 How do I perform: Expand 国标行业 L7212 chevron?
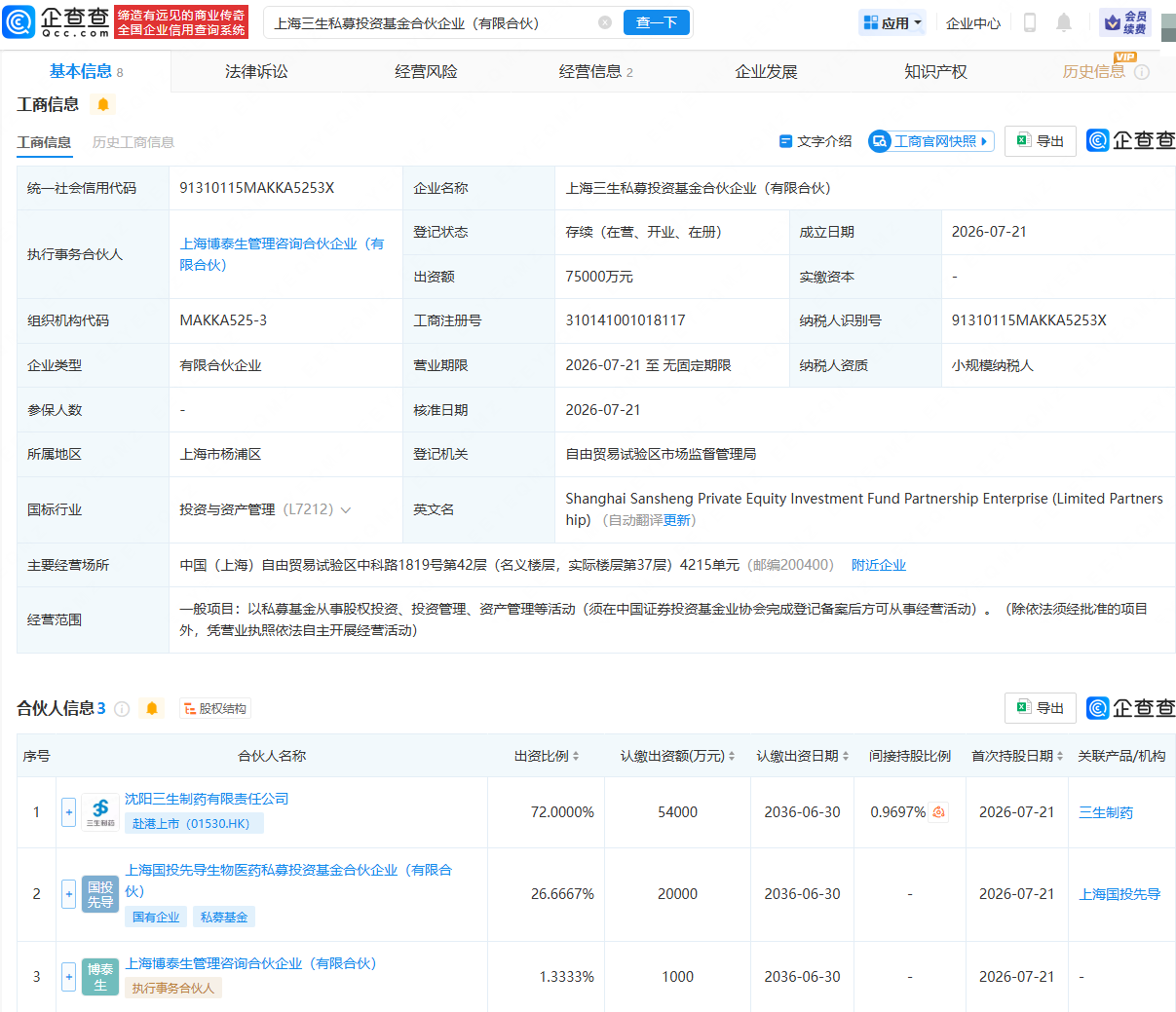click(x=346, y=510)
